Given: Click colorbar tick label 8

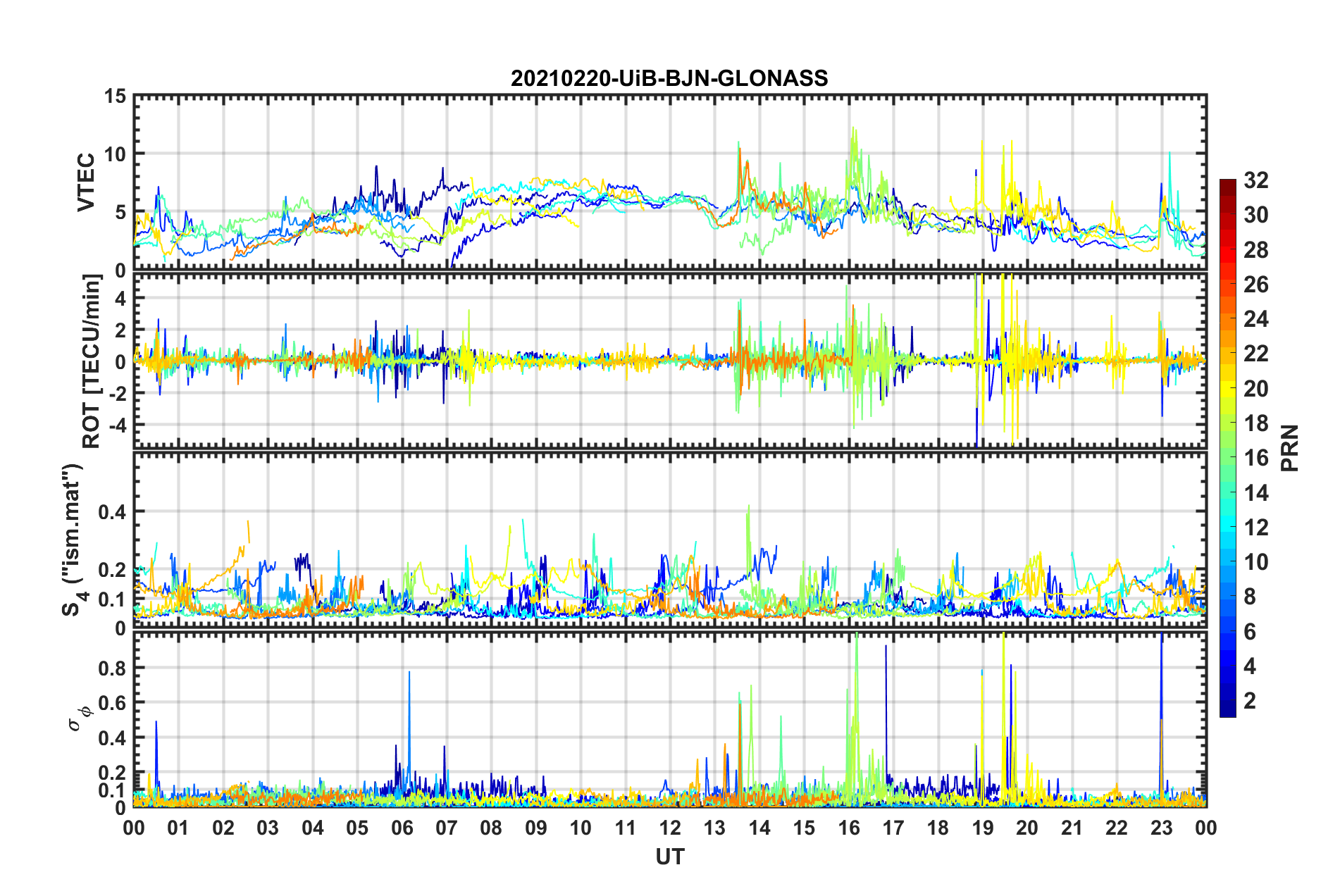Looking at the screenshot, I should click(1250, 597).
